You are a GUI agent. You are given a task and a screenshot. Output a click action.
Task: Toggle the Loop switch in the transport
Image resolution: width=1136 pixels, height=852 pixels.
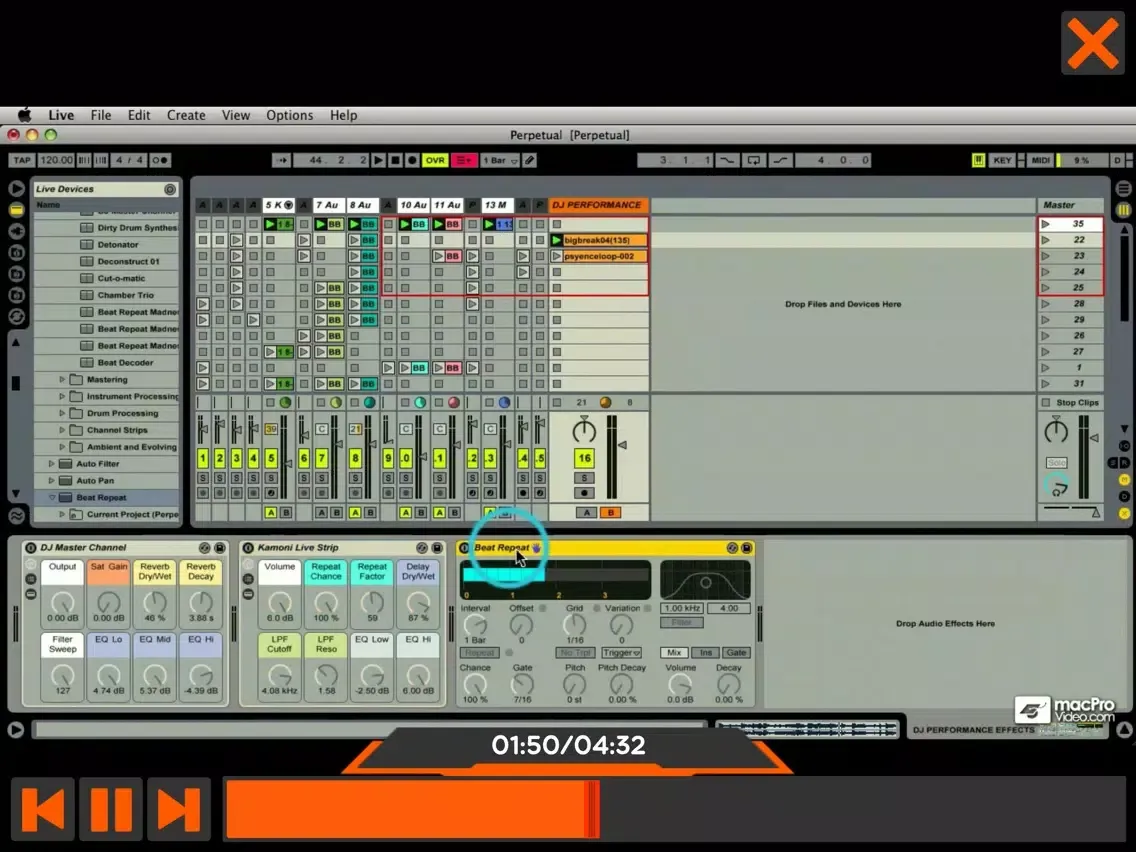coord(753,160)
